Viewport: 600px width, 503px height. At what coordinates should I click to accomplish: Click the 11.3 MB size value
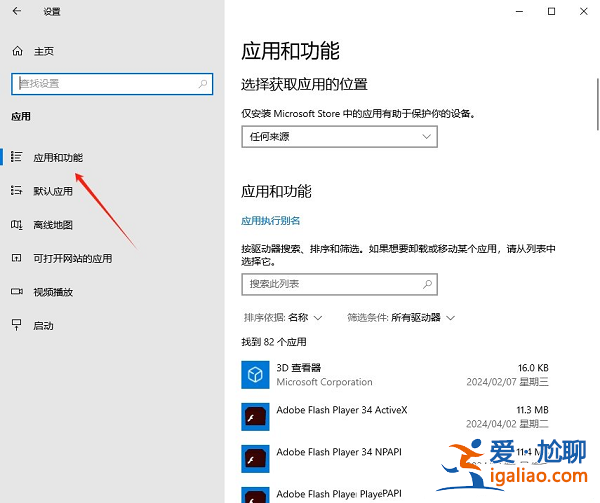[532, 410]
